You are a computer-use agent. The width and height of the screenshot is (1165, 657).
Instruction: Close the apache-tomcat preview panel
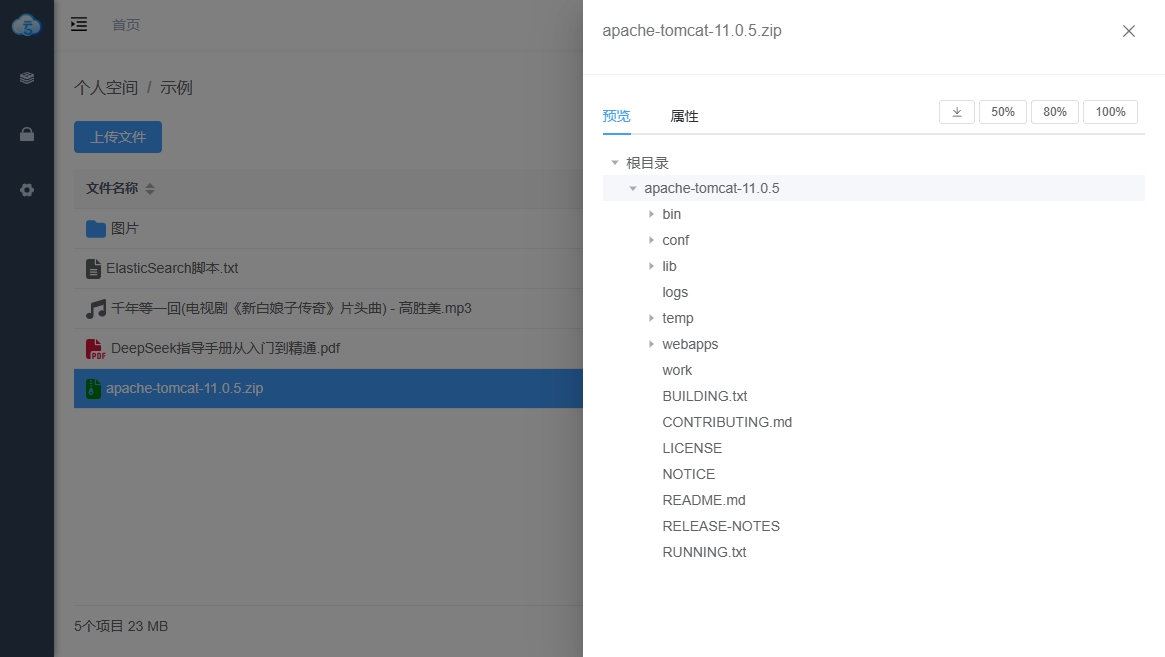[x=1129, y=30]
